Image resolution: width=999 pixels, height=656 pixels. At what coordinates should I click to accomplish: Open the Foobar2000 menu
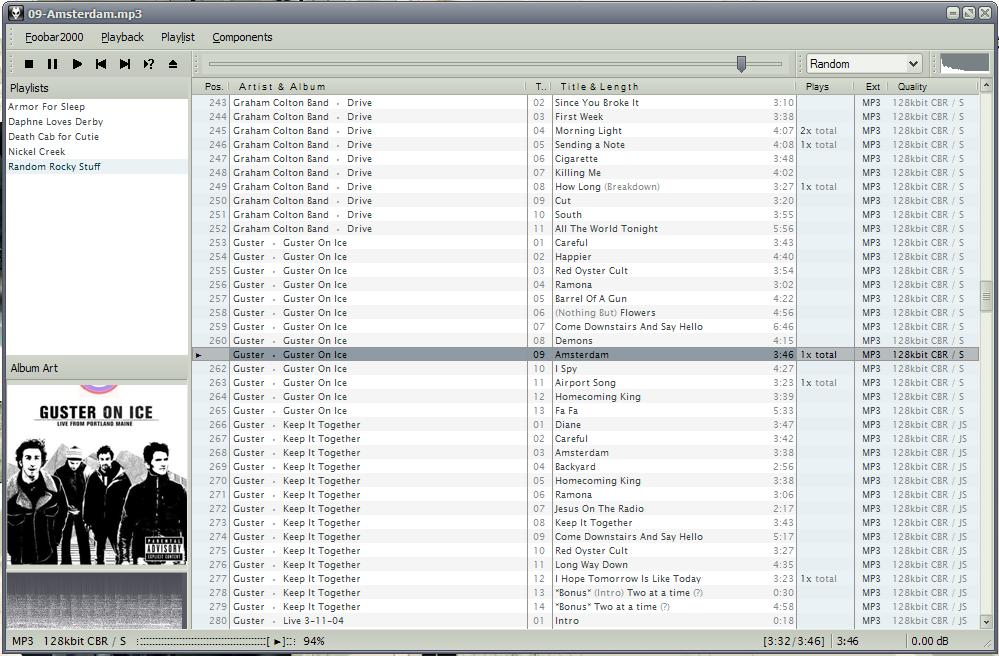[x=54, y=37]
